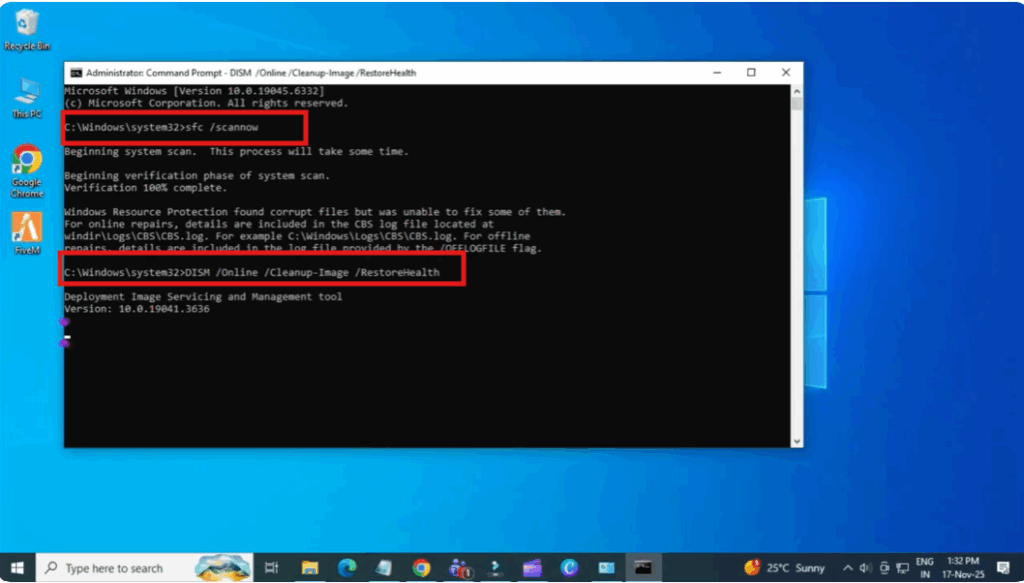Image resolution: width=1024 pixels, height=583 pixels.
Task: Open Recycle Bin from the desktop
Action: [27, 25]
